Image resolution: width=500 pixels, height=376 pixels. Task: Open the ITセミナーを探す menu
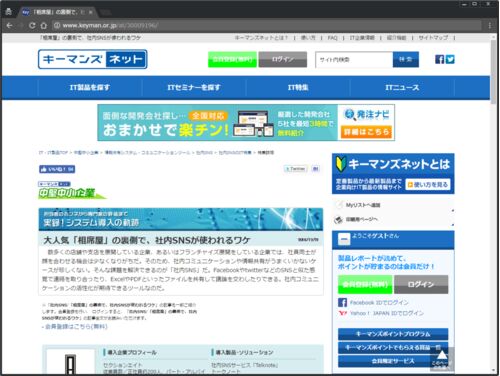click(194, 88)
